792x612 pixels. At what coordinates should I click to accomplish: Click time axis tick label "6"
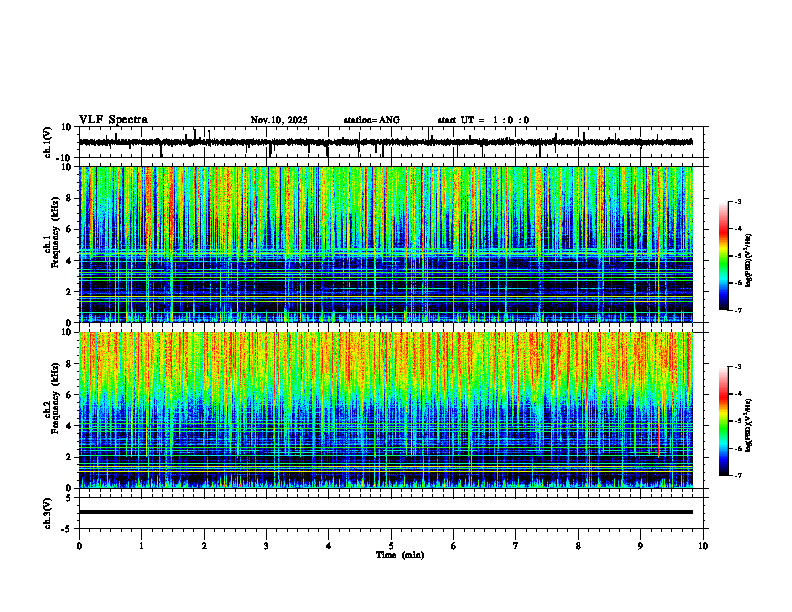point(454,546)
